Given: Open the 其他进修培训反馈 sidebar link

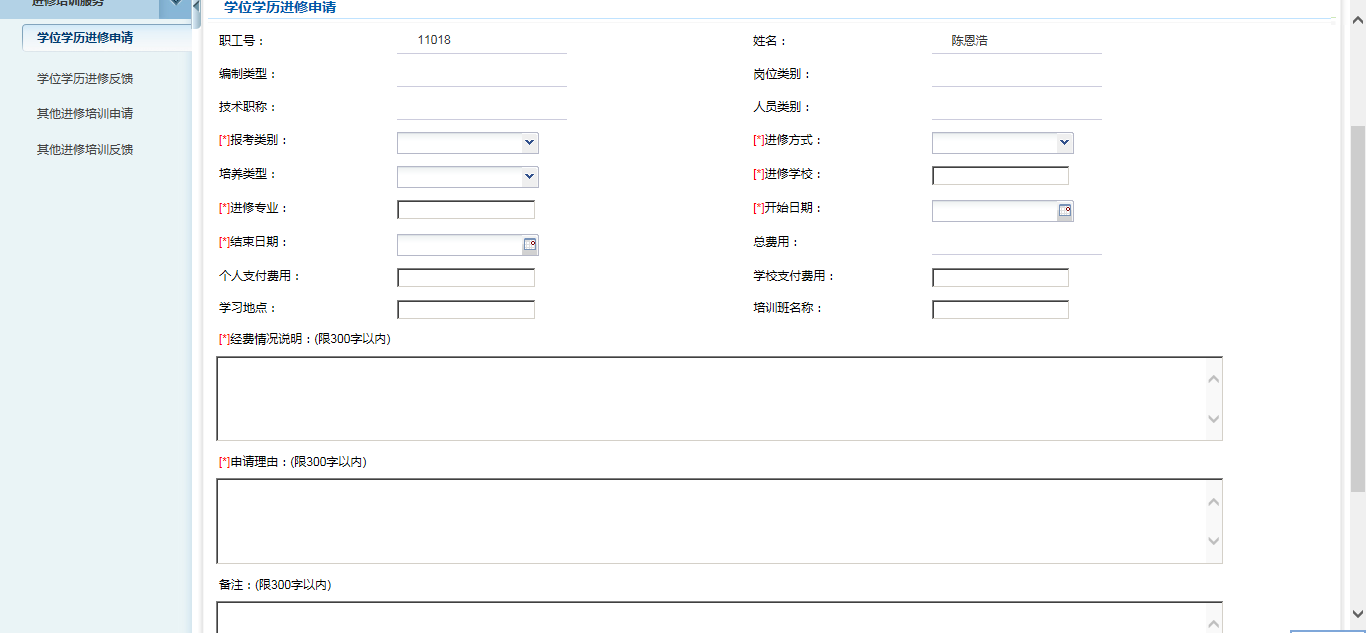Looking at the screenshot, I should pos(85,150).
